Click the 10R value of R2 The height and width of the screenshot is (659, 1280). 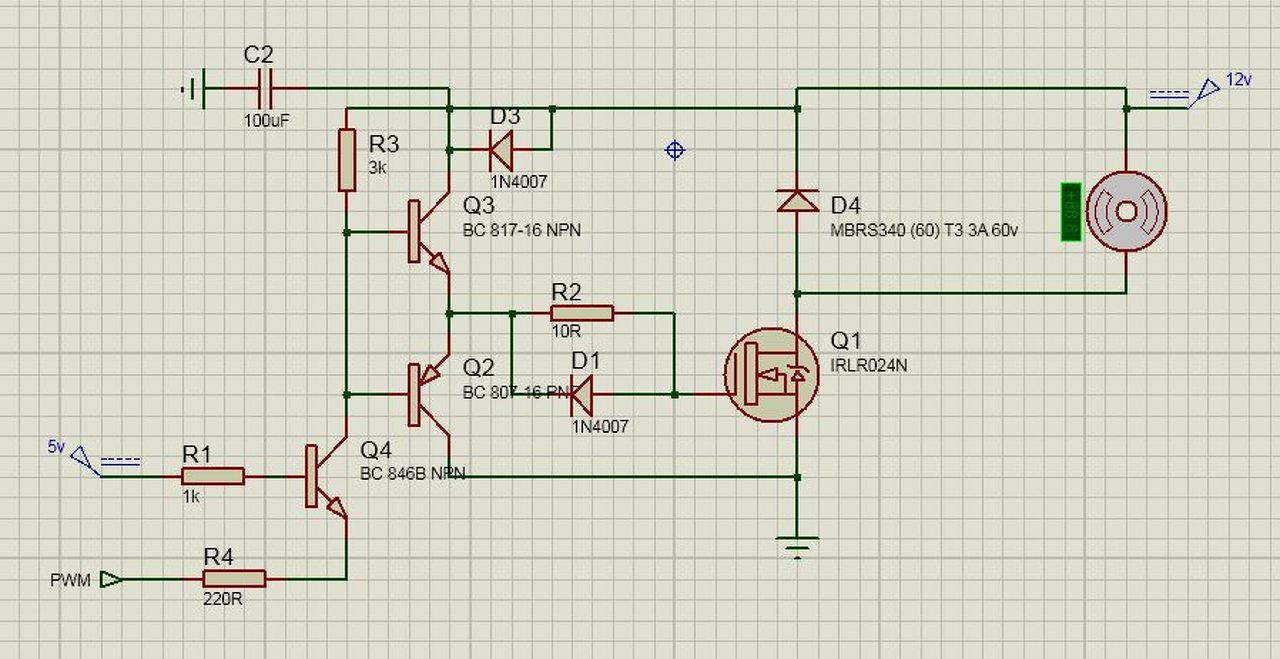point(567,333)
